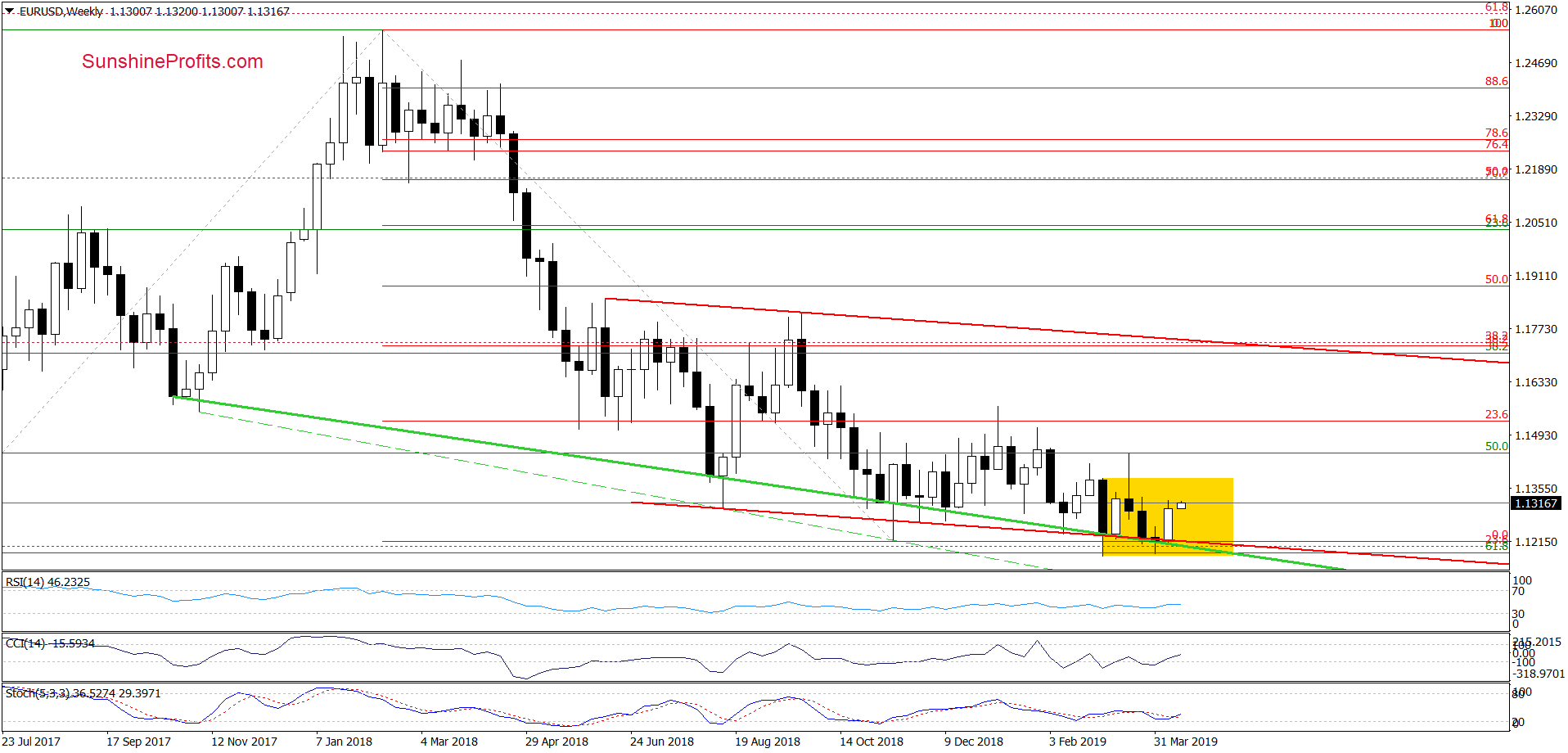
Task: Click the 1.12150 price axis label
Action: [1536, 542]
